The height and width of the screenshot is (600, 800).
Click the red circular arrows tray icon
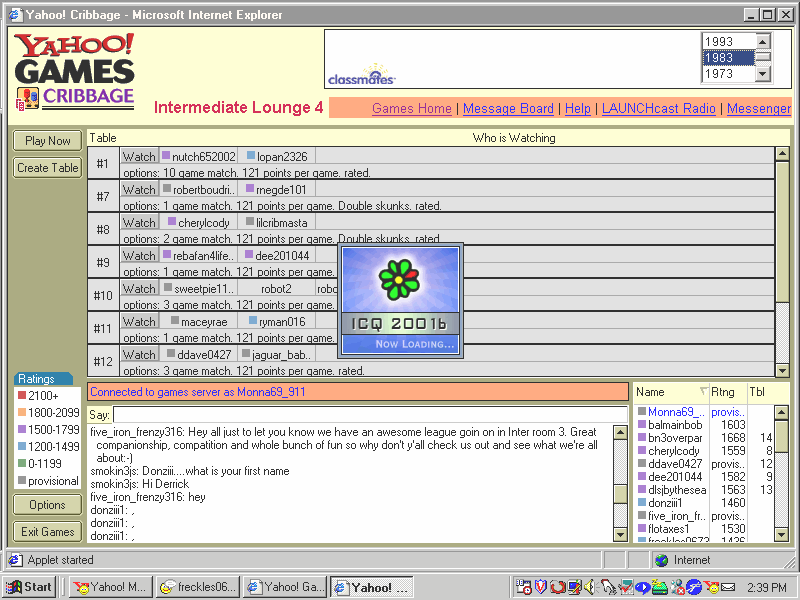[557, 587]
